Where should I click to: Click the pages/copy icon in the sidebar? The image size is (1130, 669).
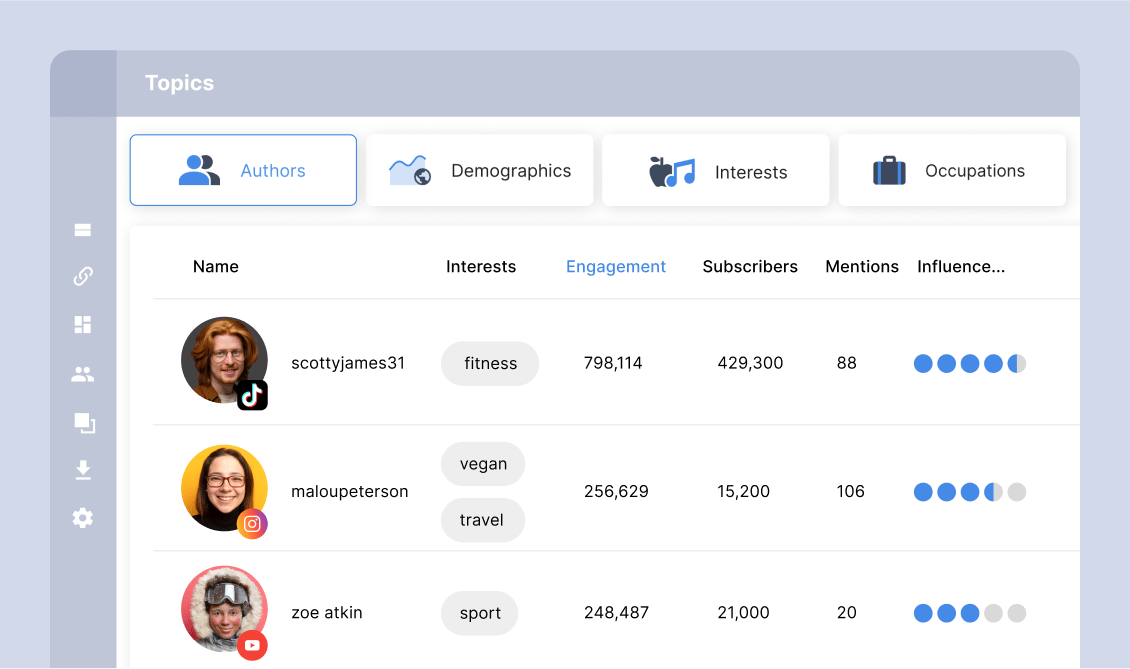83,423
